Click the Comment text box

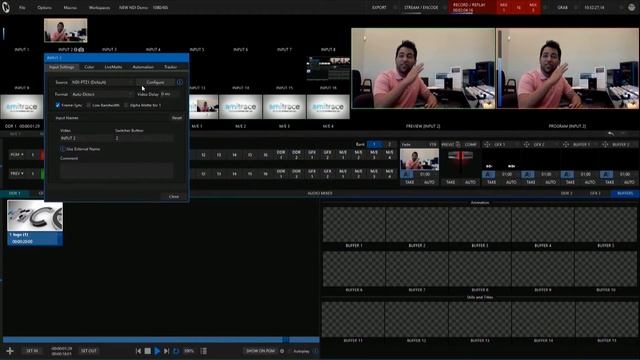coord(117,170)
